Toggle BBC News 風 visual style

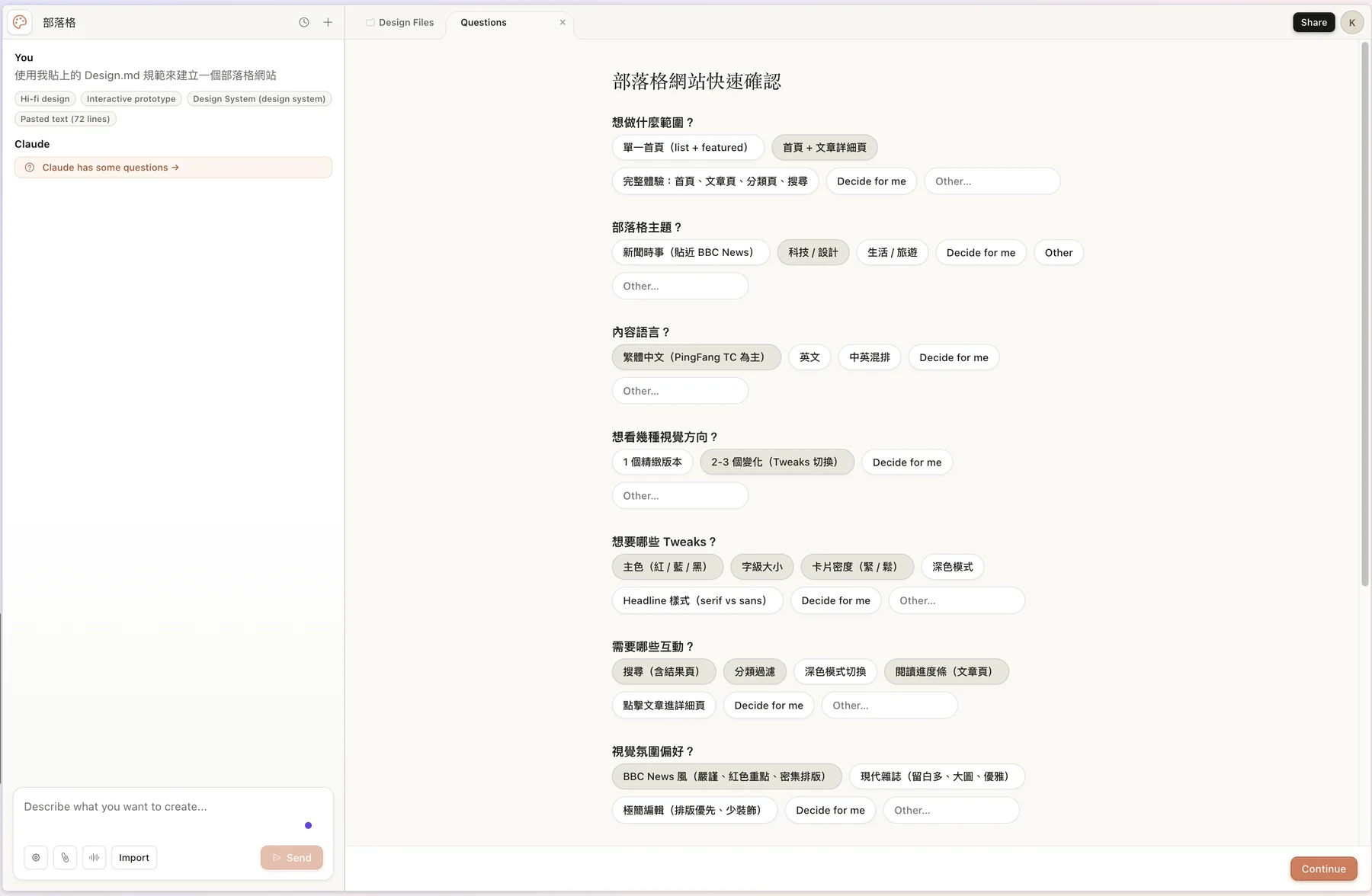727,776
